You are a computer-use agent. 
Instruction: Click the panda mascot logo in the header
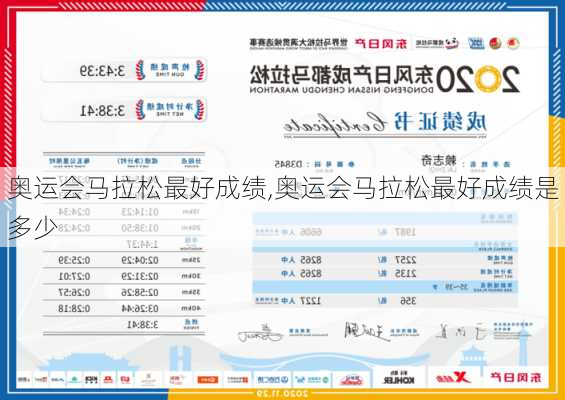(x=452, y=43)
